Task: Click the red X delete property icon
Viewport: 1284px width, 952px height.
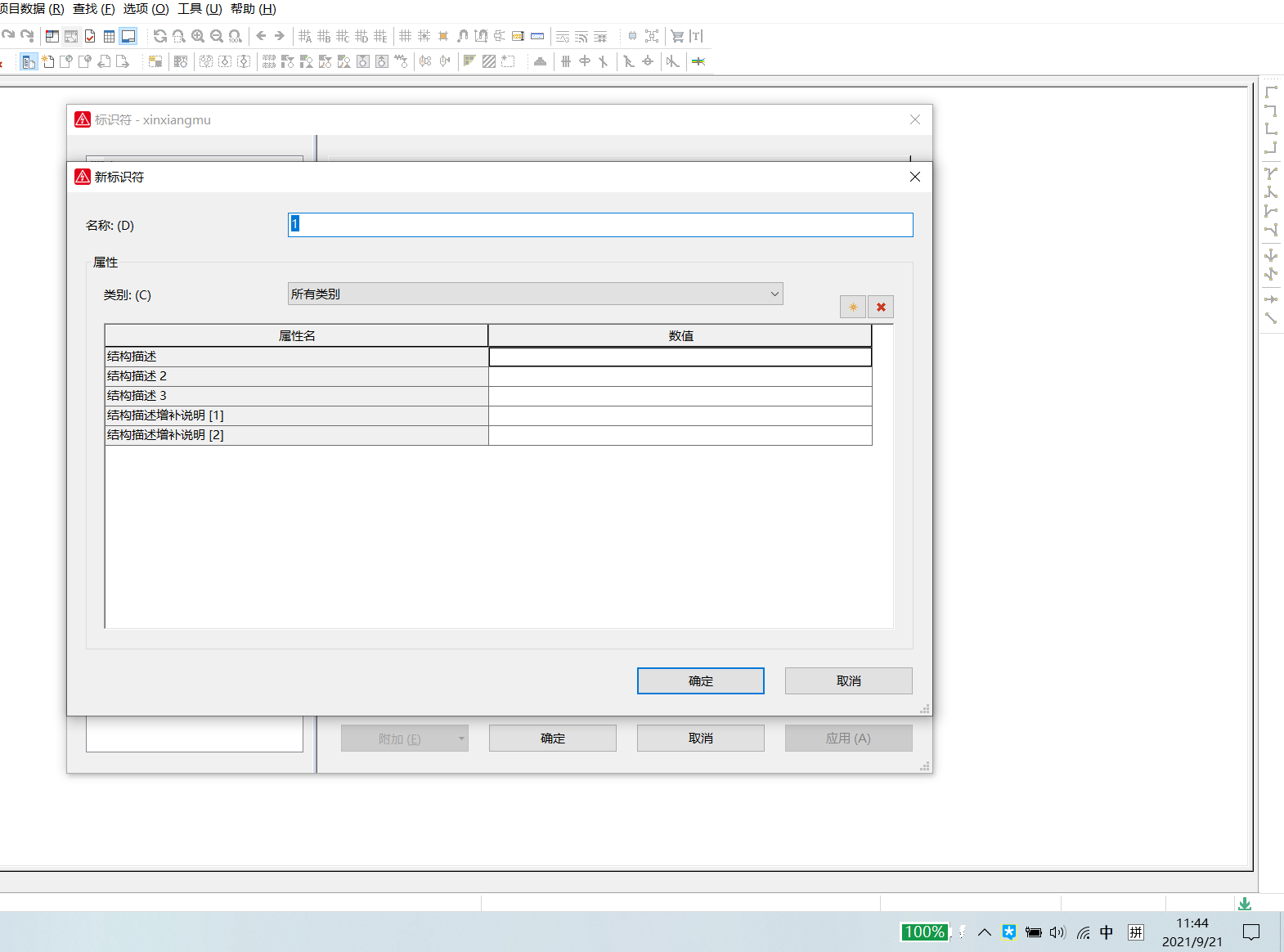Action: (x=881, y=308)
